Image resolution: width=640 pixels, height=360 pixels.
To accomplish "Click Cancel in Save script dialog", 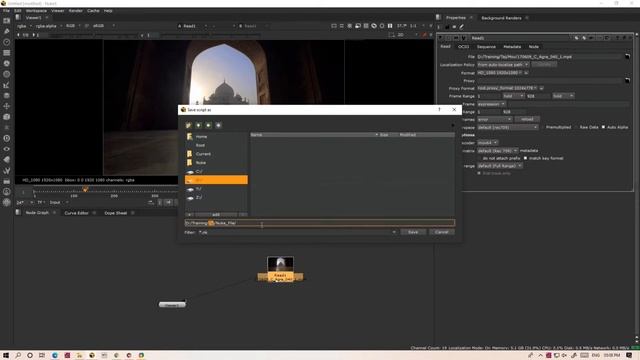I will (x=442, y=232).
